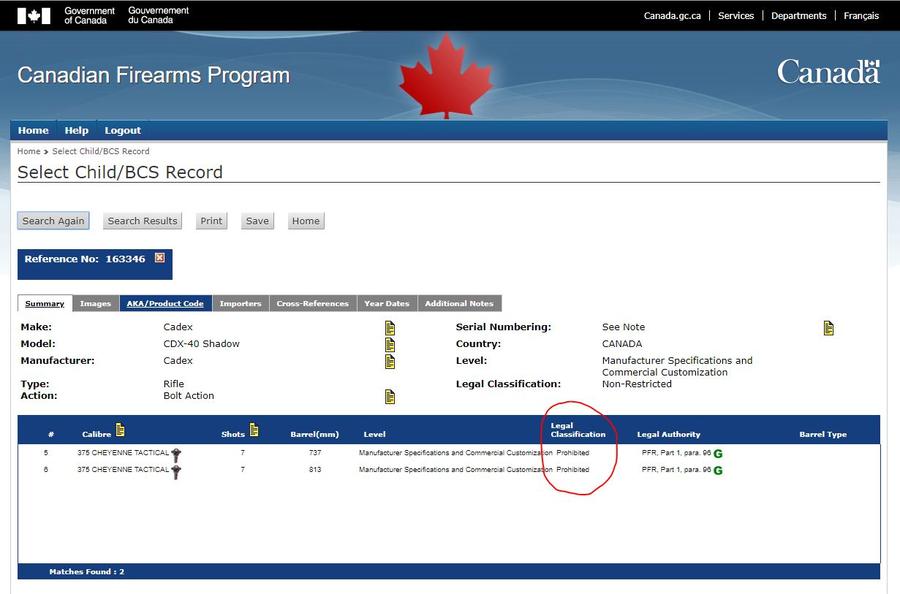Viewport: 900px width, 594px height.
Task: Click the Prohibited classification in the 737 mm row
Action: [573, 453]
